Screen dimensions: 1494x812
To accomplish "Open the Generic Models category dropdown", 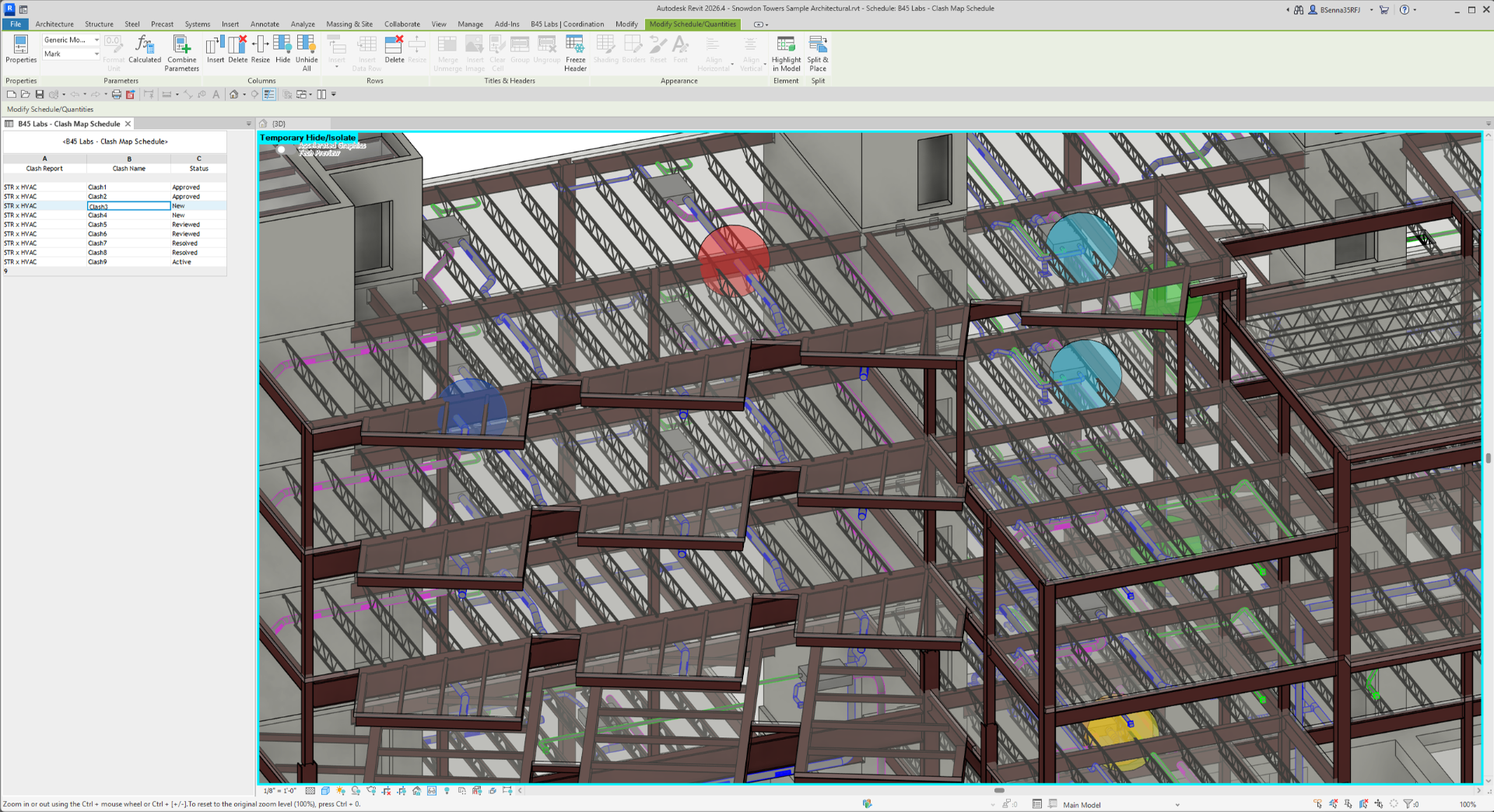I will 72,40.
